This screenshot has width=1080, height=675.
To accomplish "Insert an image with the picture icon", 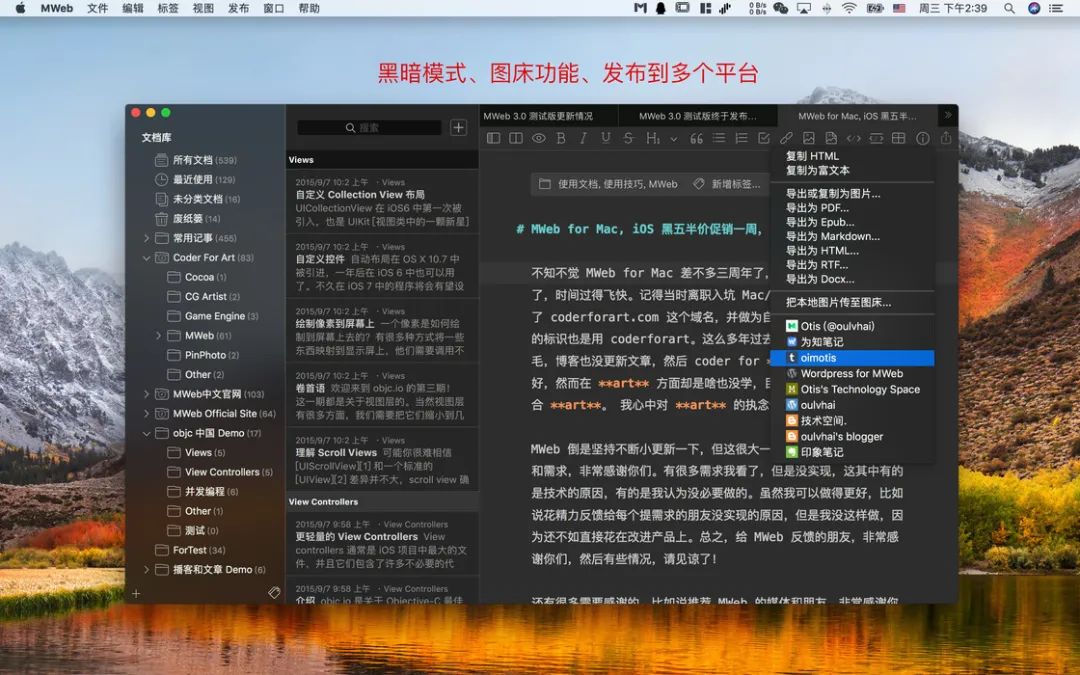I will [x=809, y=138].
